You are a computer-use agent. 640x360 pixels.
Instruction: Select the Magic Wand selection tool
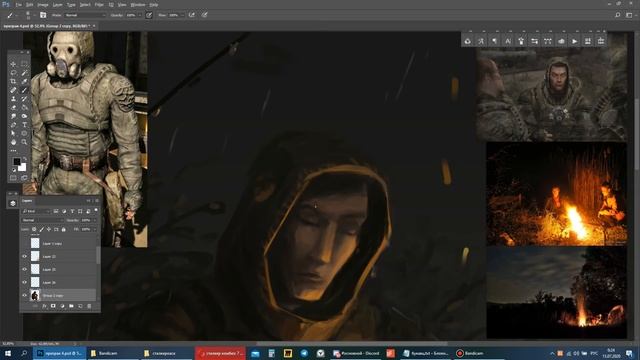click(24, 73)
